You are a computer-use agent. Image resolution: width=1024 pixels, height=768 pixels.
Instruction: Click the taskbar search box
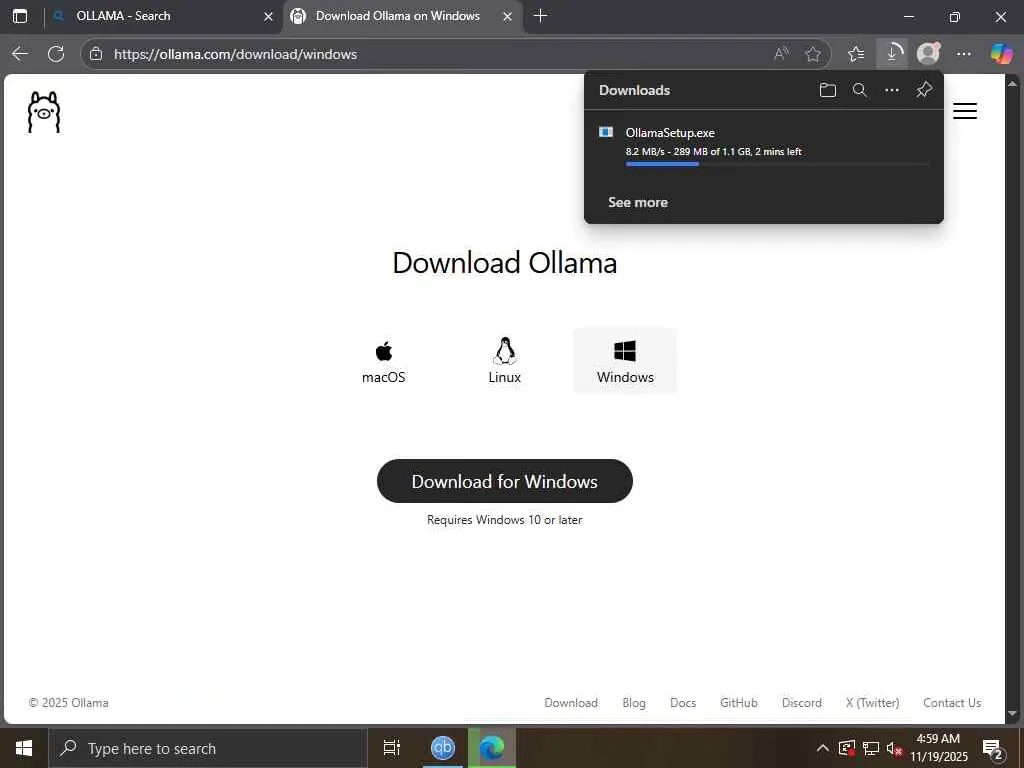208,748
